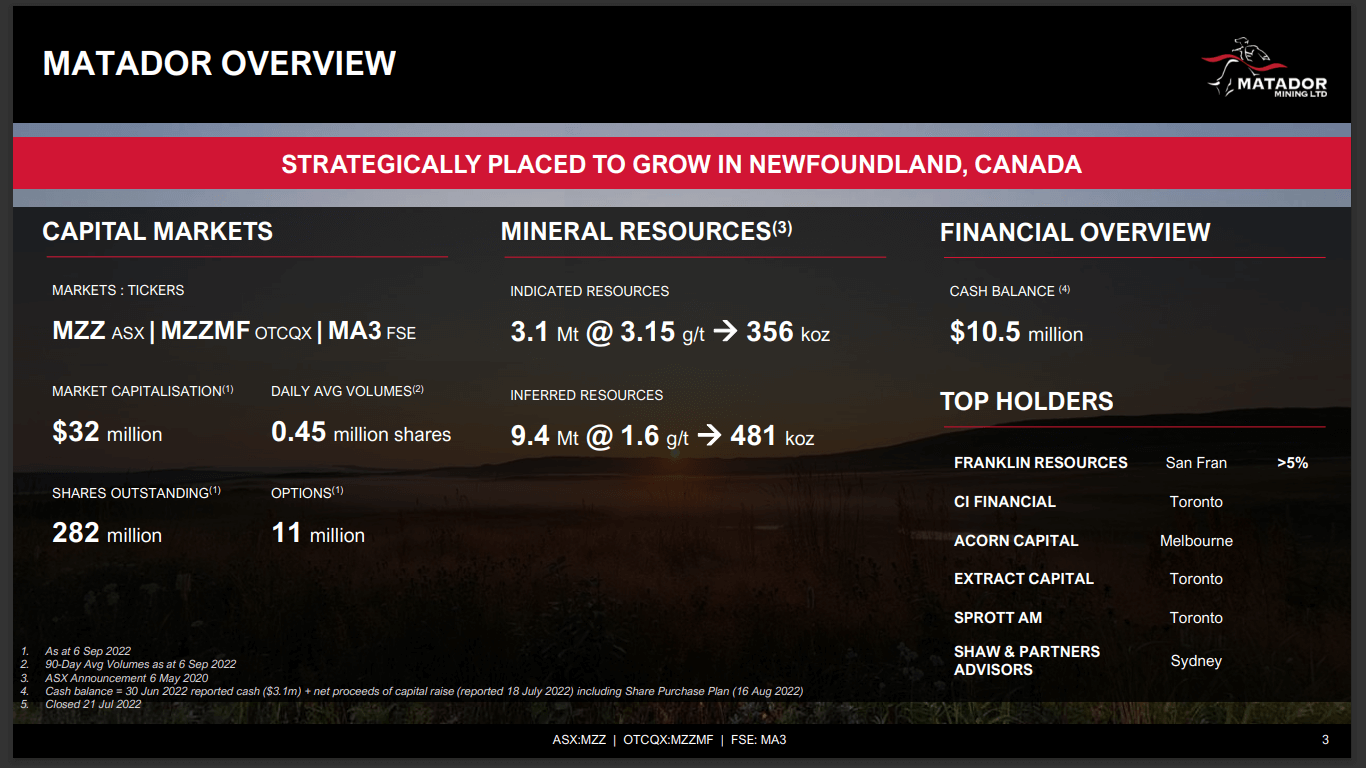Click the red banner 'STRATEGICALLY PLACED TO GROW IN NEWFOUNDLAND, CANADA'
Screen dimensions: 1366x768
tap(682, 164)
